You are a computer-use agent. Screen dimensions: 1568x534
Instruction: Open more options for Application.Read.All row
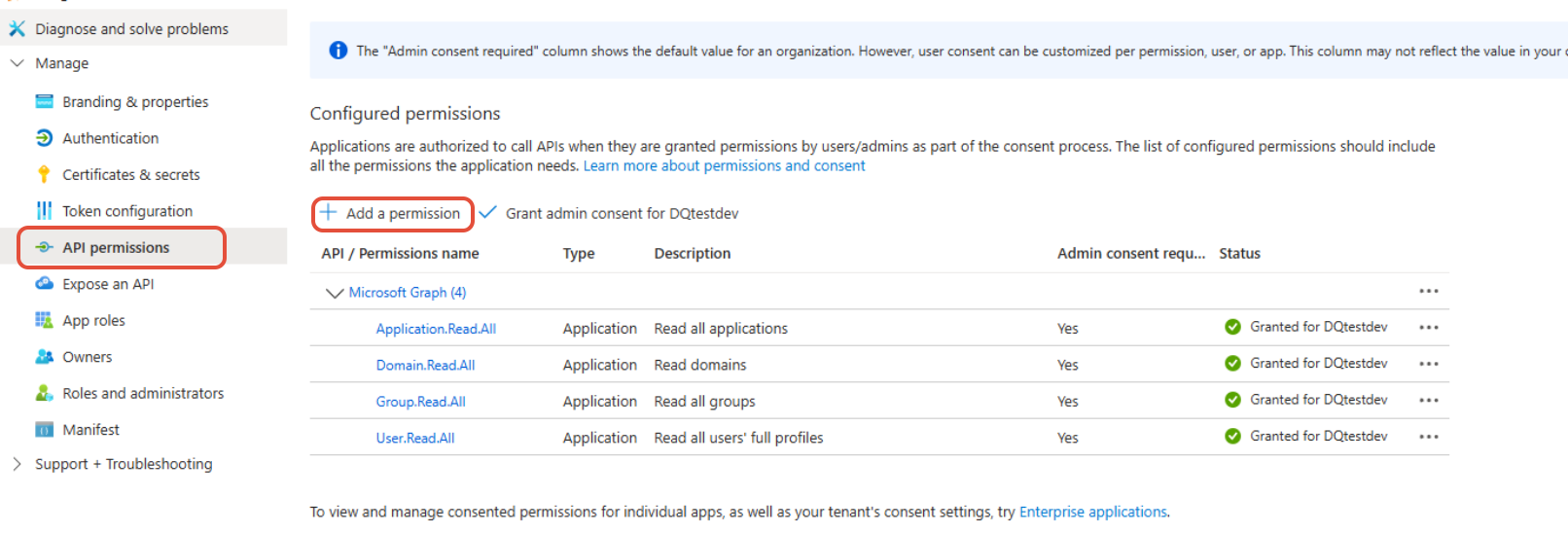[1428, 327]
